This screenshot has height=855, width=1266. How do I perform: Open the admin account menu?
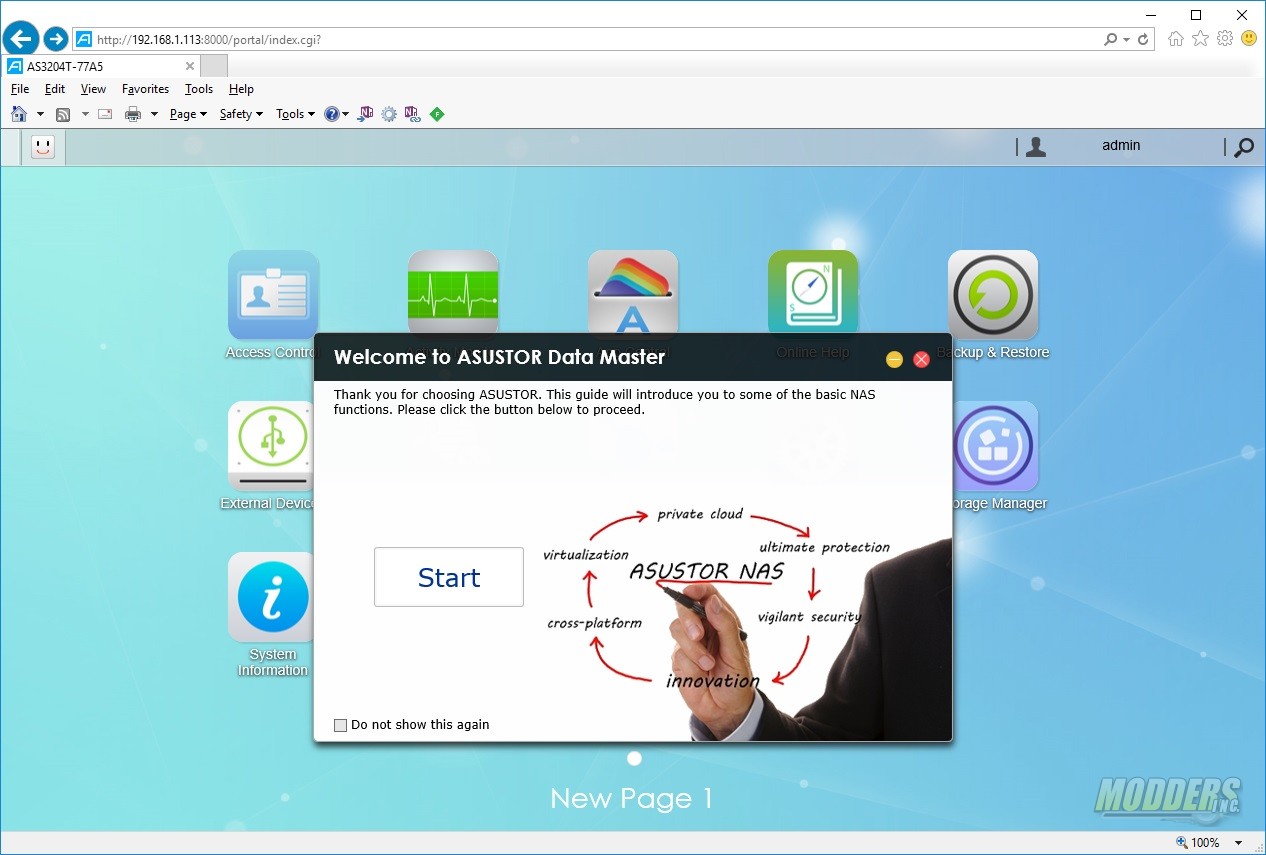coord(1121,146)
